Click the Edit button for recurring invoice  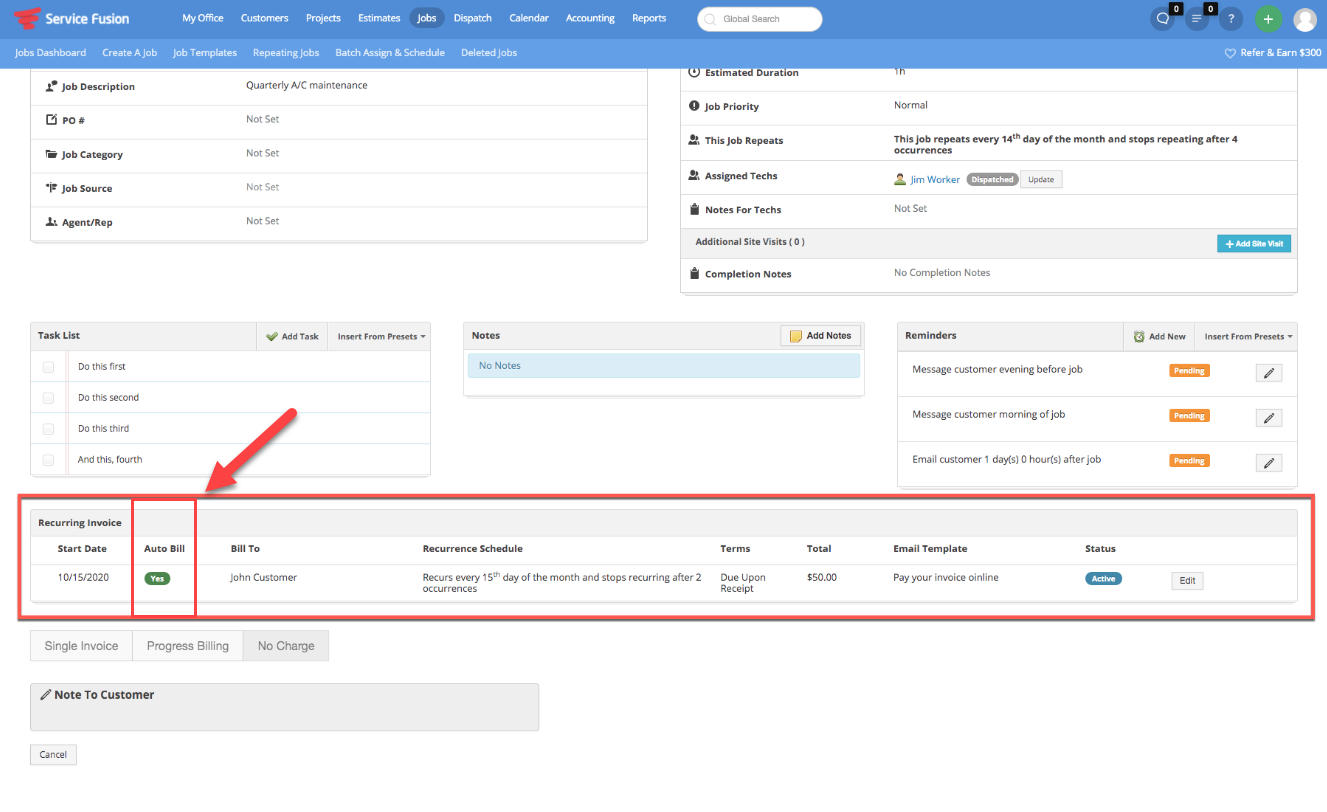point(1187,581)
